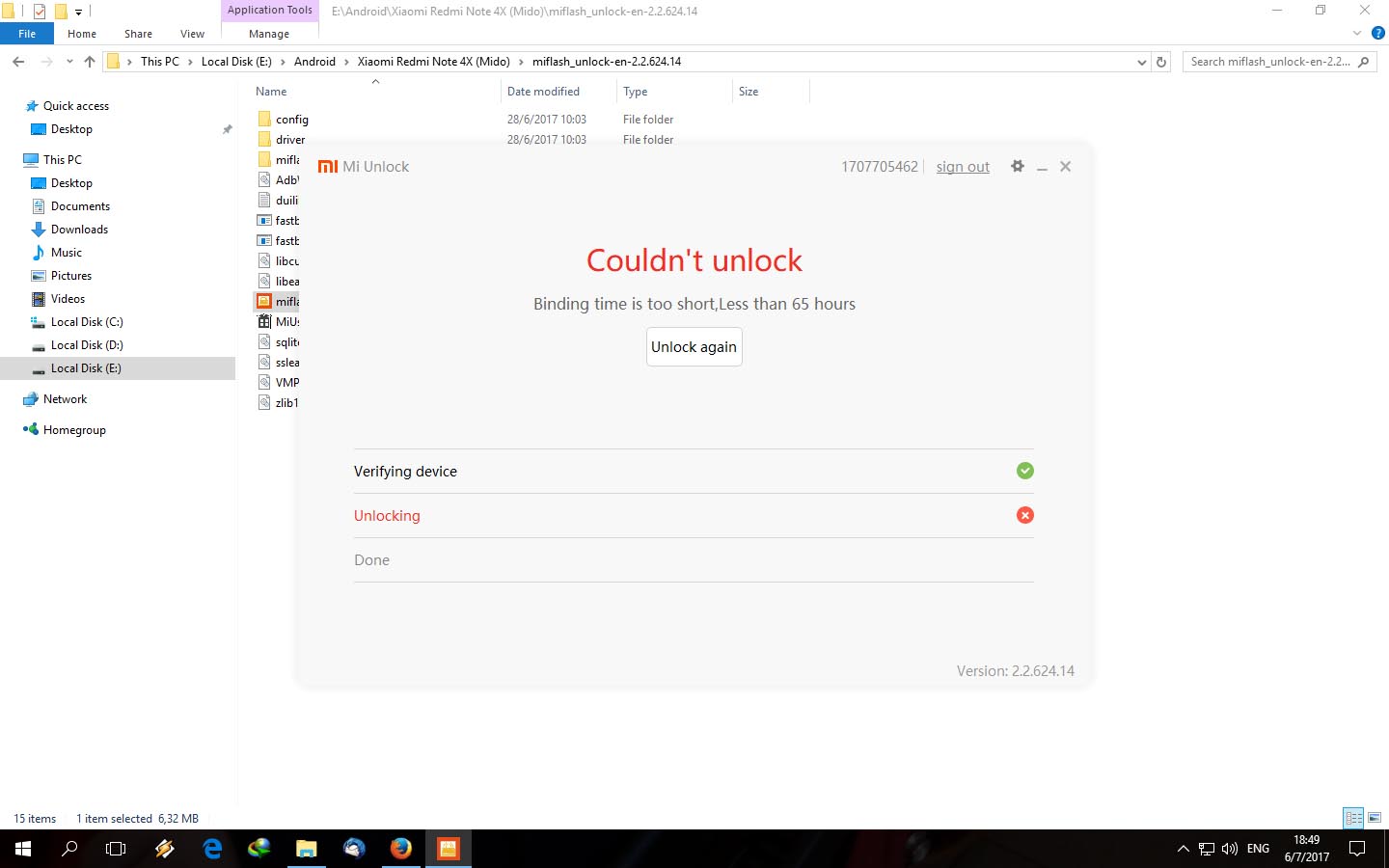The width and height of the screenshot is (1389, 868).
Task: Click the Unlock again button
Action: pos(694,347)
